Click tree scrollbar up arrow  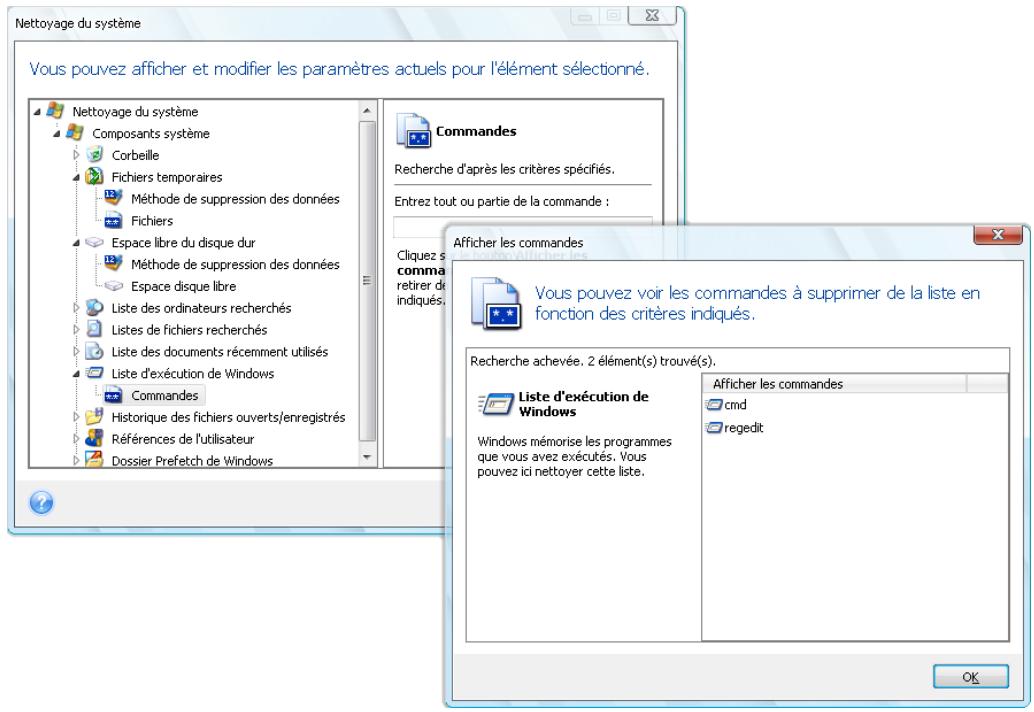pyautogui.click(x=367, y=111)
